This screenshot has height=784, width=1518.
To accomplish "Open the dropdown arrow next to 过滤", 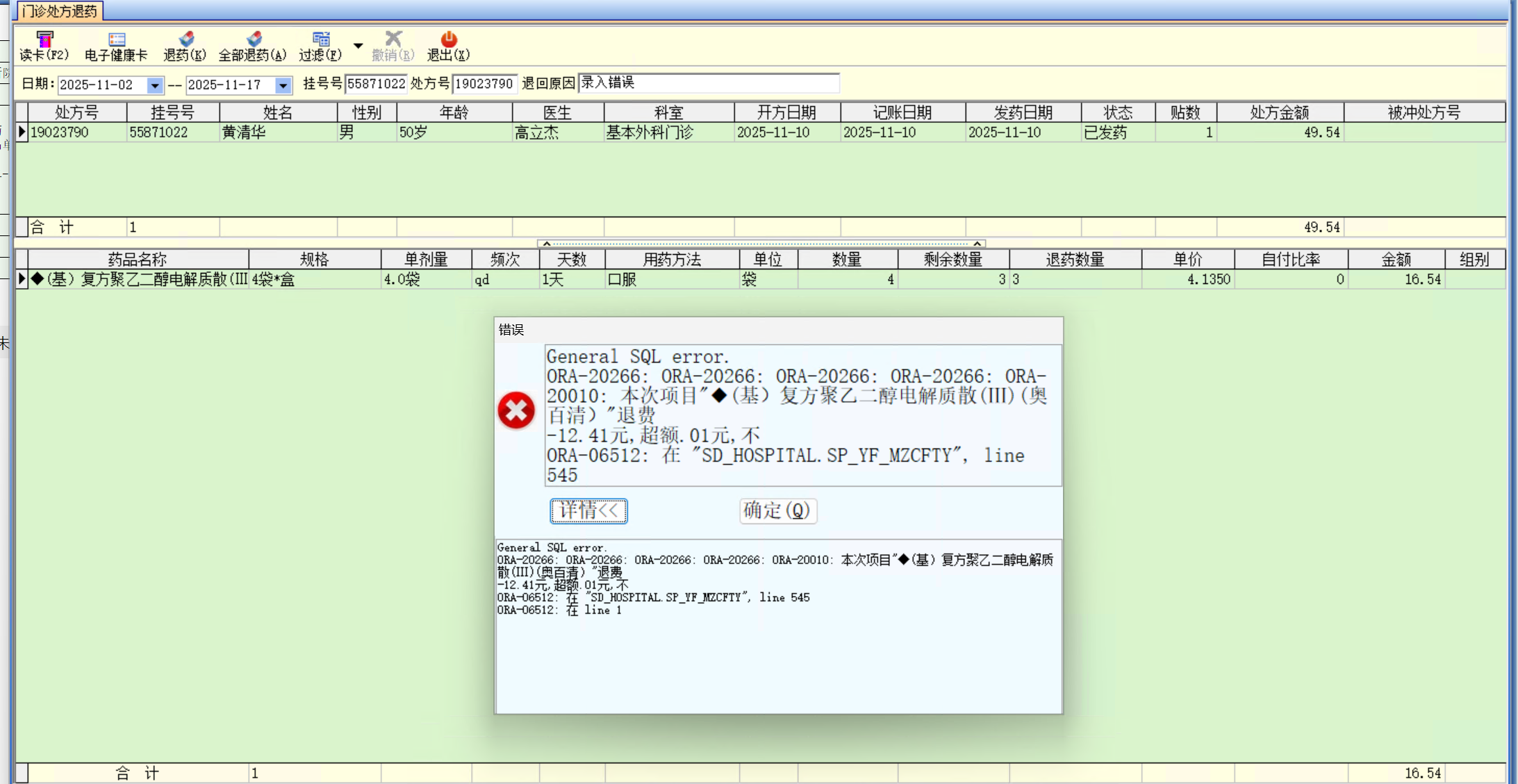I will click(358, 46).
